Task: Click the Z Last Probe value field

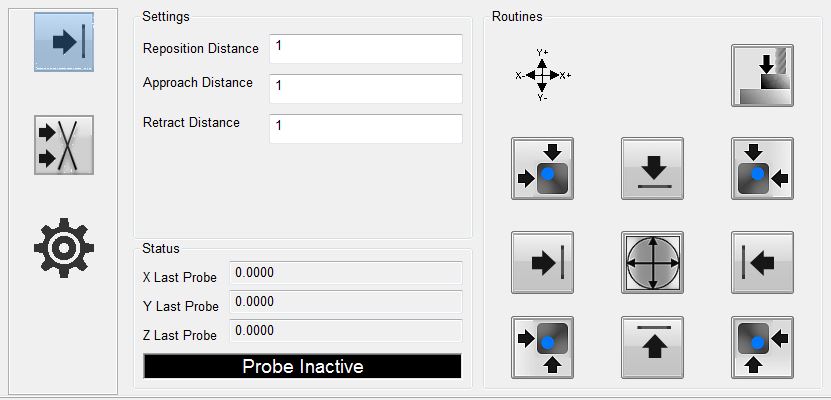Action: (x=345, y=331)
